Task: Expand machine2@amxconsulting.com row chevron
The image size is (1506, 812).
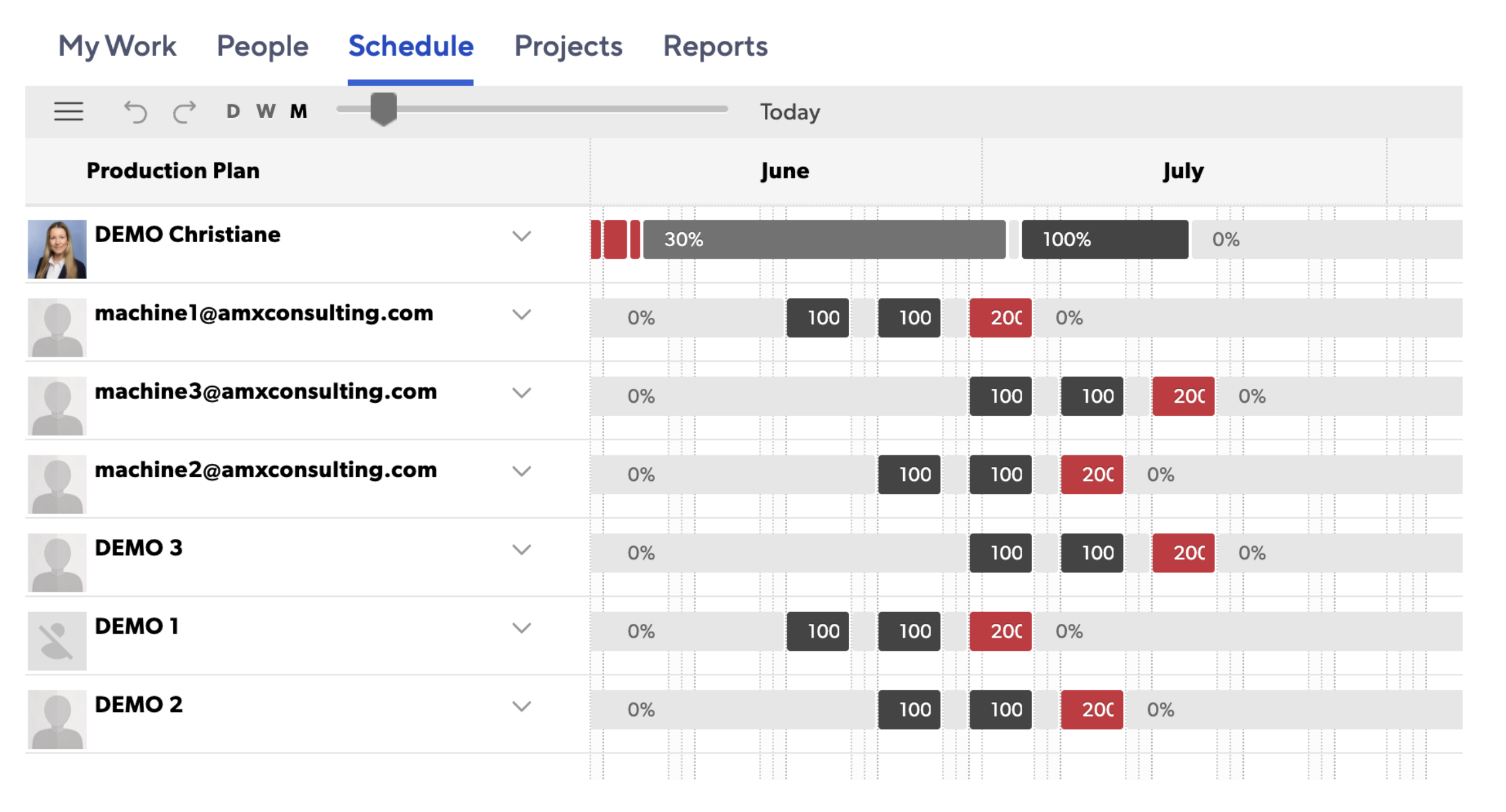Action: (521, 471)
